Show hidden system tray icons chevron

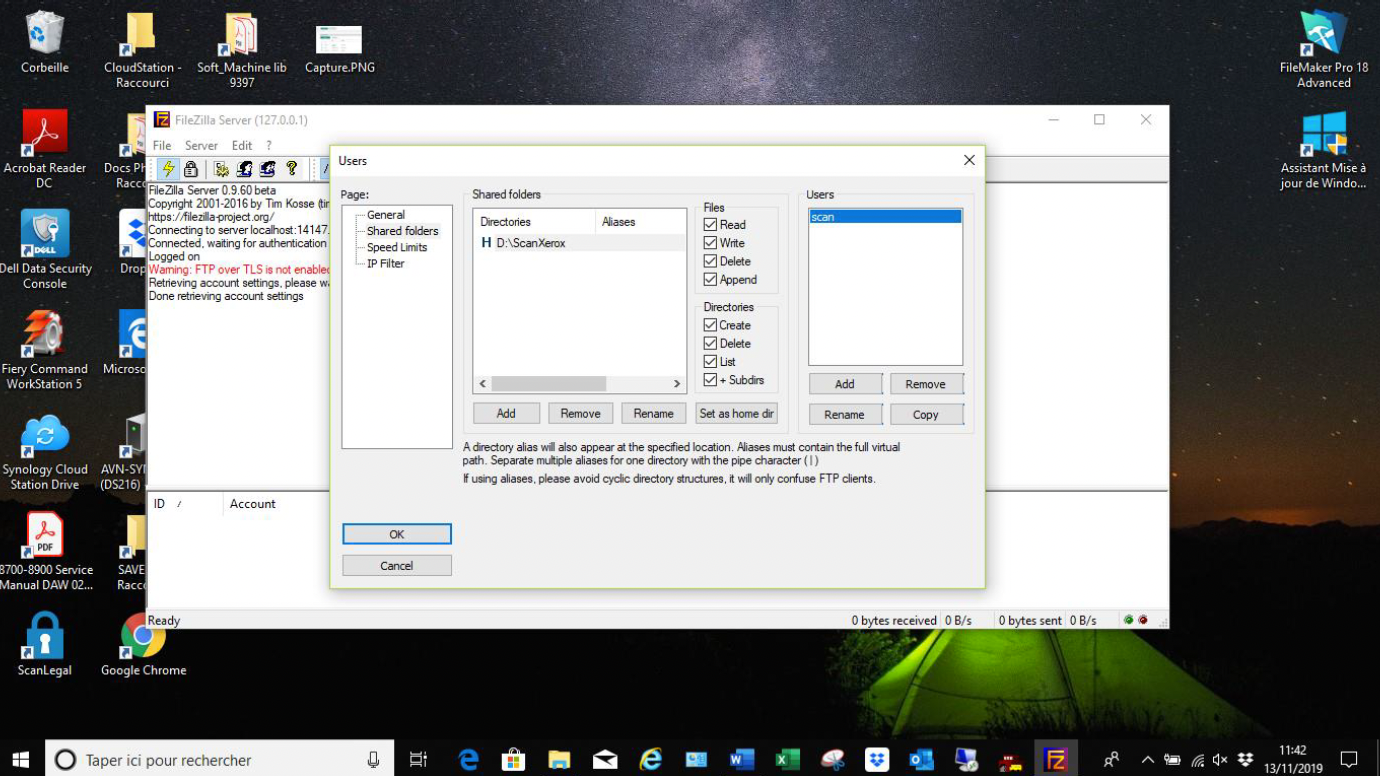click(x=1147, y=760)
